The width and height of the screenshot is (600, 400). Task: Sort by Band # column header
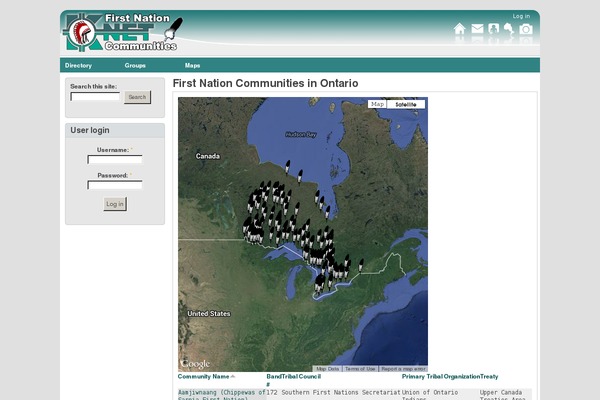(x=274, y=380)
